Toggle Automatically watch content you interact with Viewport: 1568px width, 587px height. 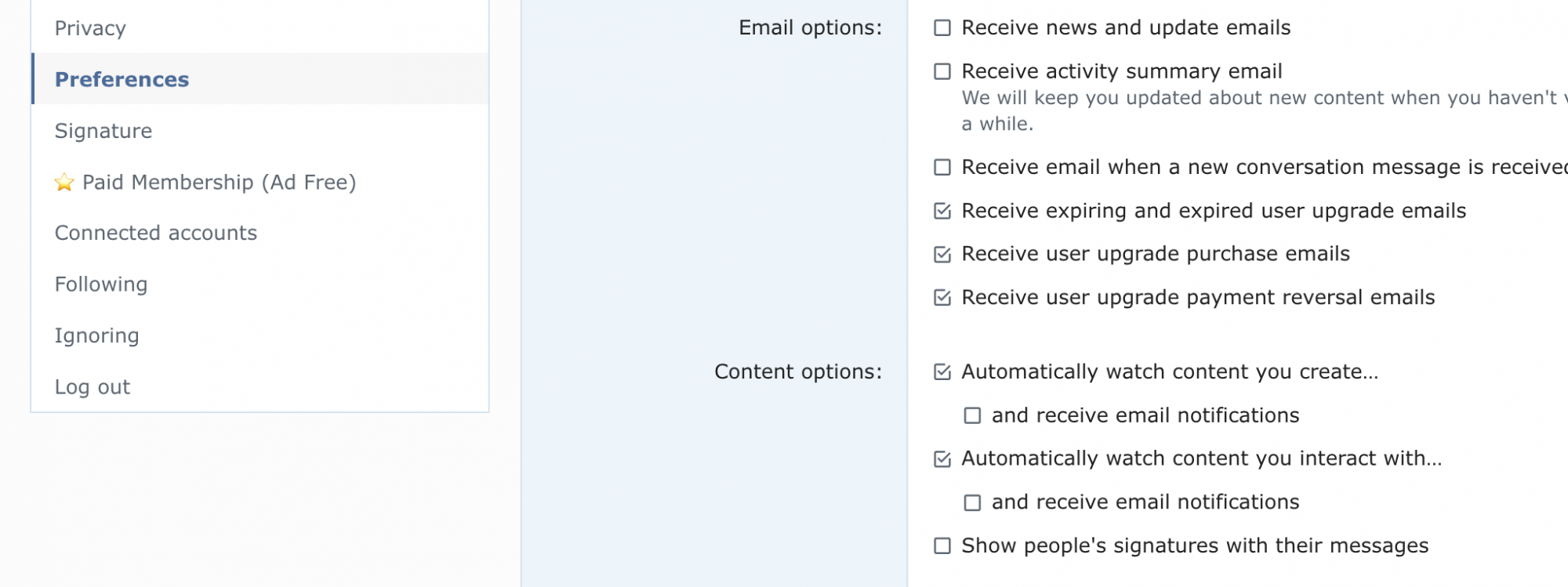coord(942,459)
